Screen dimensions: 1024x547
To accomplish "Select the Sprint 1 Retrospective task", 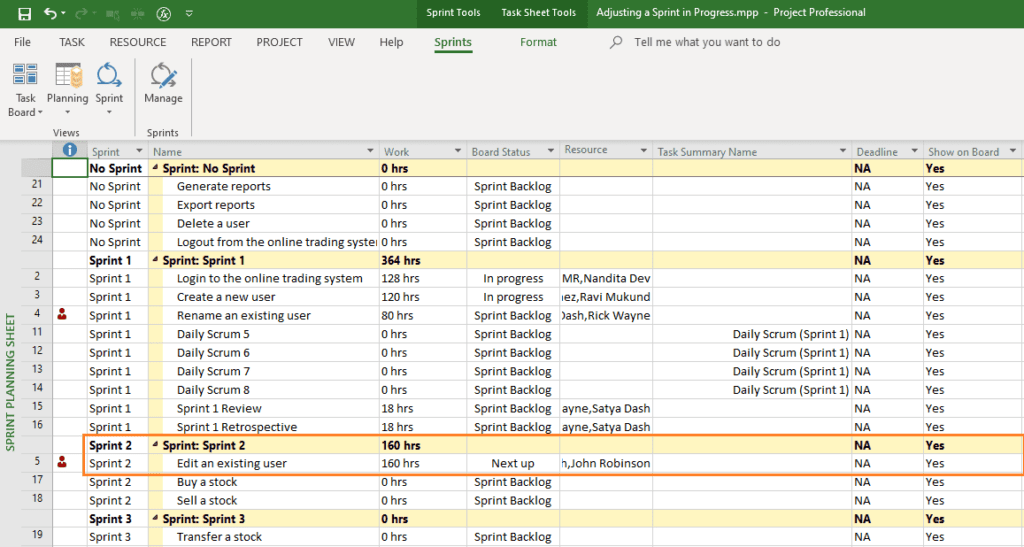I will tap(236, 427).
